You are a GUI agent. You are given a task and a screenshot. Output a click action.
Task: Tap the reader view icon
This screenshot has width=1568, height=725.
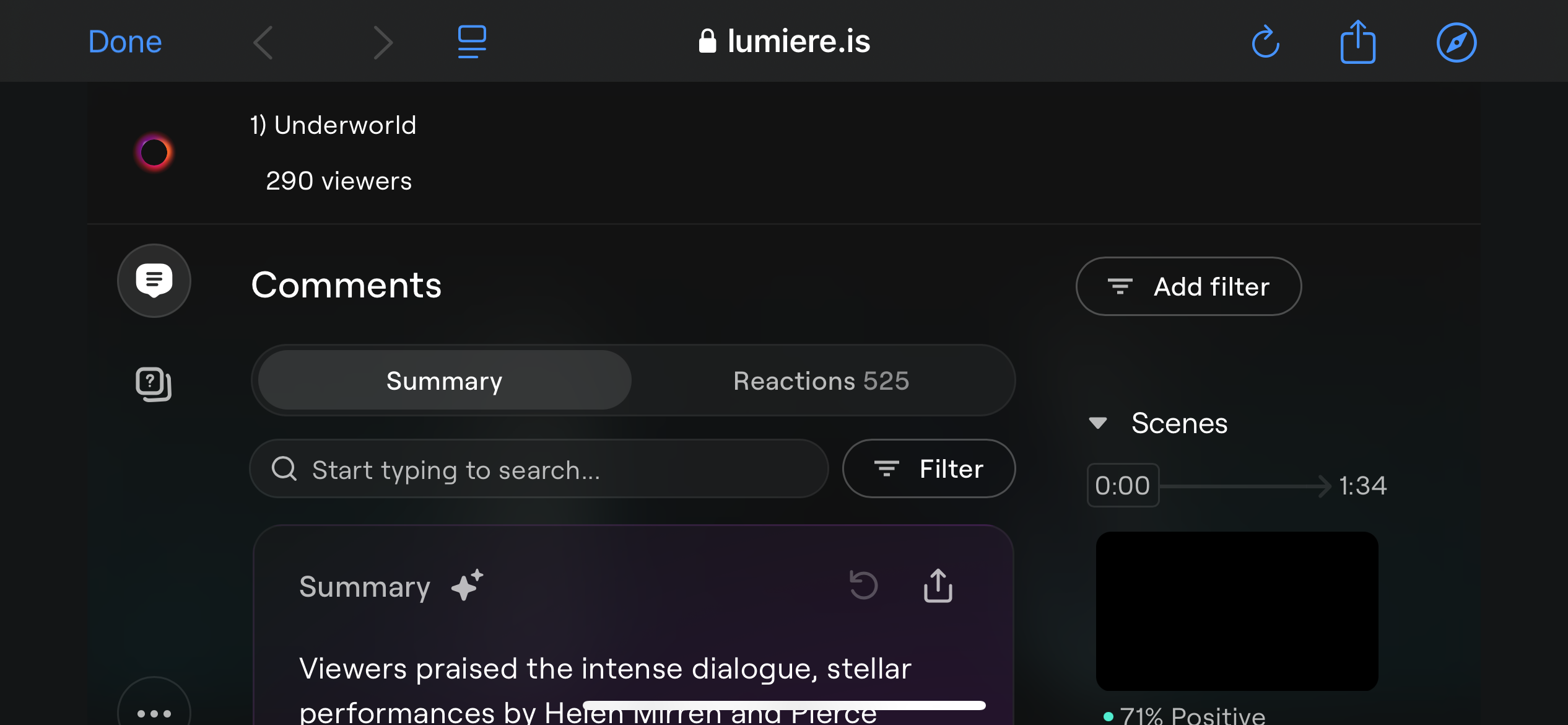pyautogui.click(x=472, y=42)
